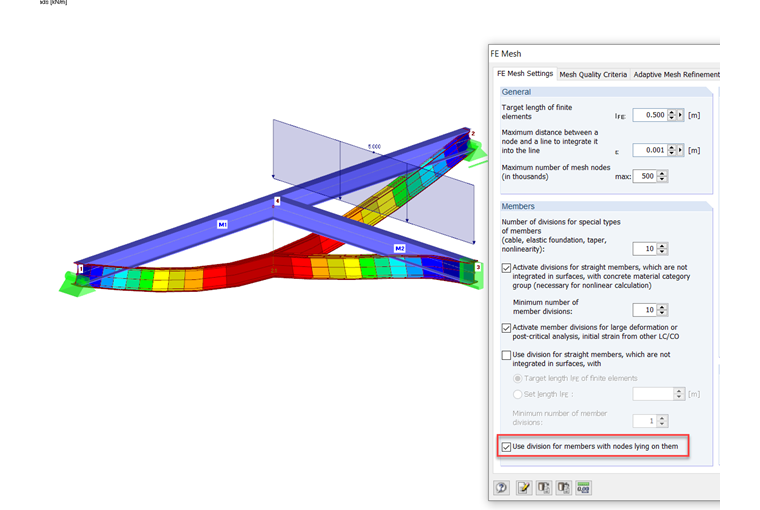Click node 3 label at right support
760x510 pixels.
(478, 267)
